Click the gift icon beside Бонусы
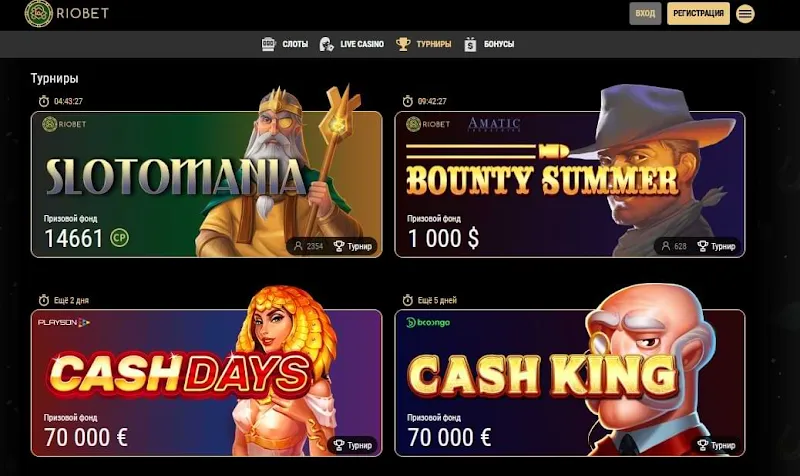800x476 pixels. [470, 44]
